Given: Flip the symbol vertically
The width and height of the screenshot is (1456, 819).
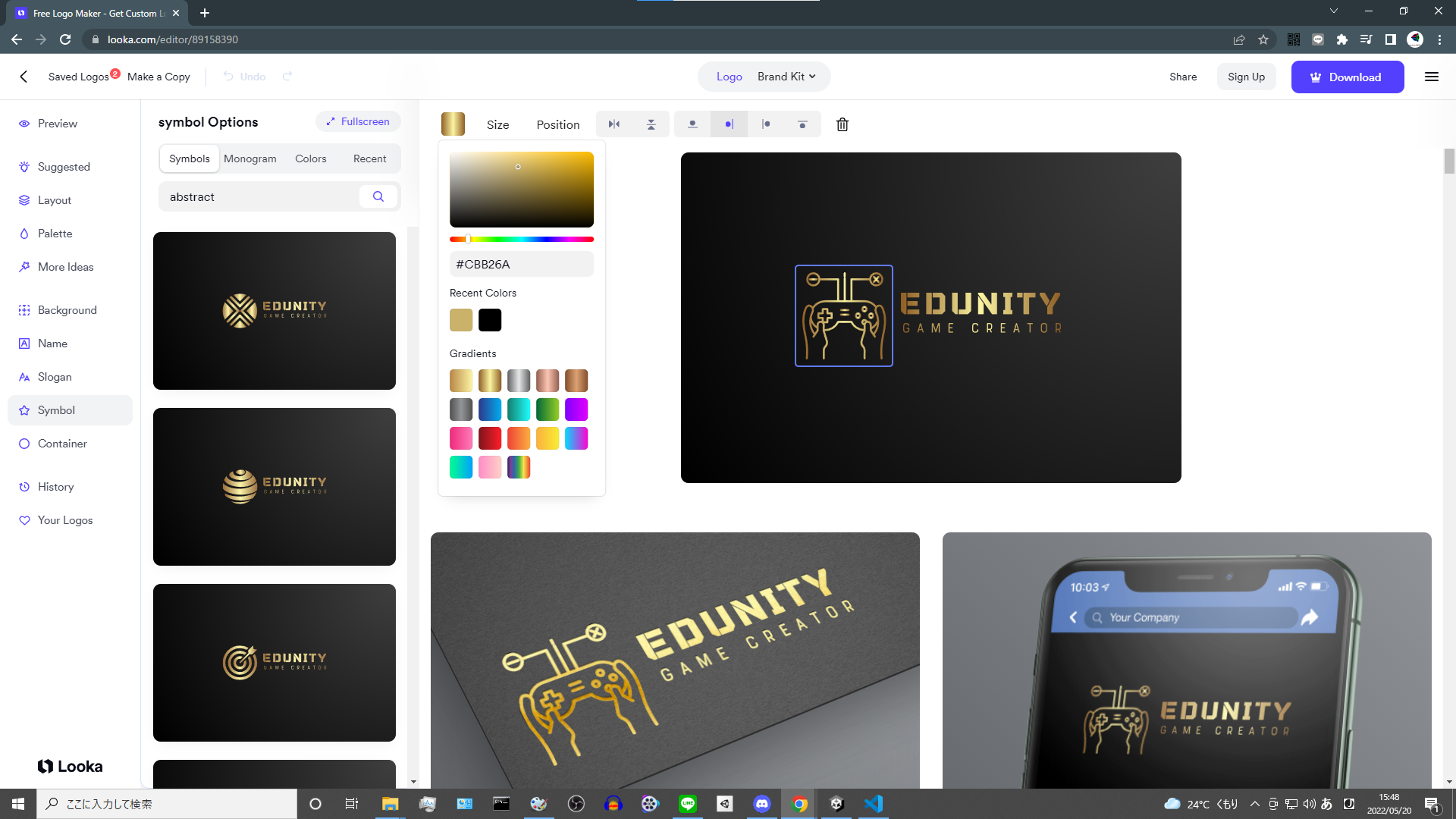Looking at the screenshot, I should [651, 124].
